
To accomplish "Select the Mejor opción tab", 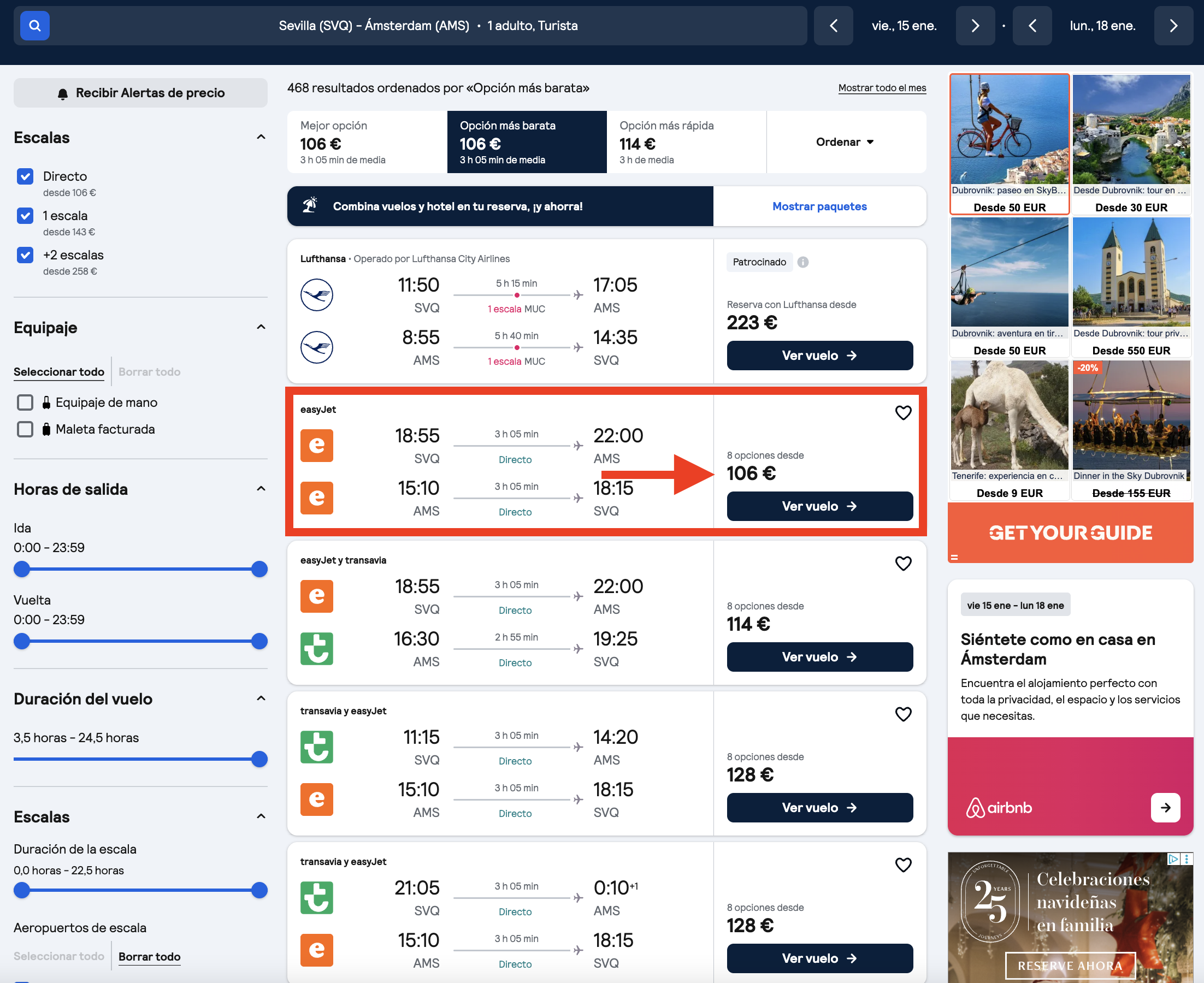I will pyautogui.click(x=367, y=142).
